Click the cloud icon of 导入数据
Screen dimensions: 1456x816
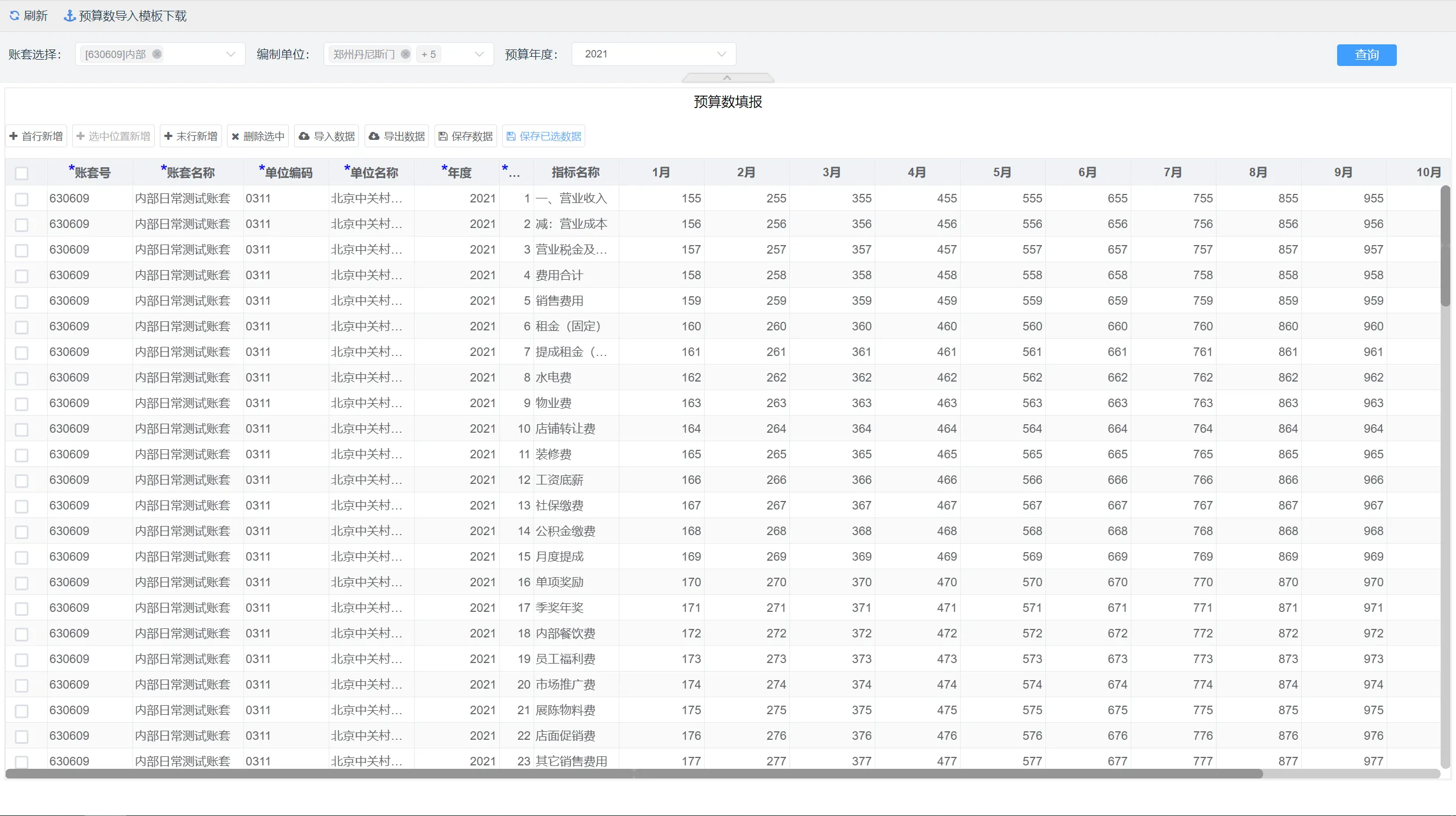[304, 136]
